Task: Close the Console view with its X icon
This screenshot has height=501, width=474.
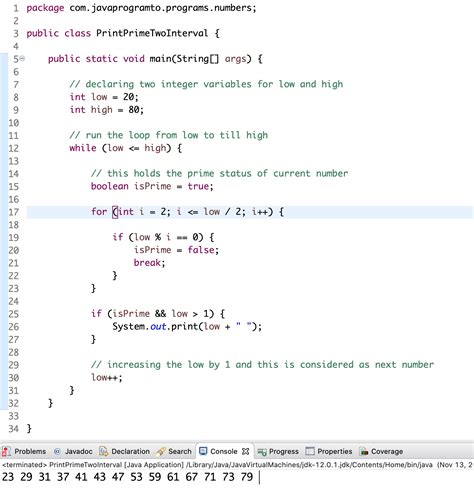Action: [x=246, y=451]
